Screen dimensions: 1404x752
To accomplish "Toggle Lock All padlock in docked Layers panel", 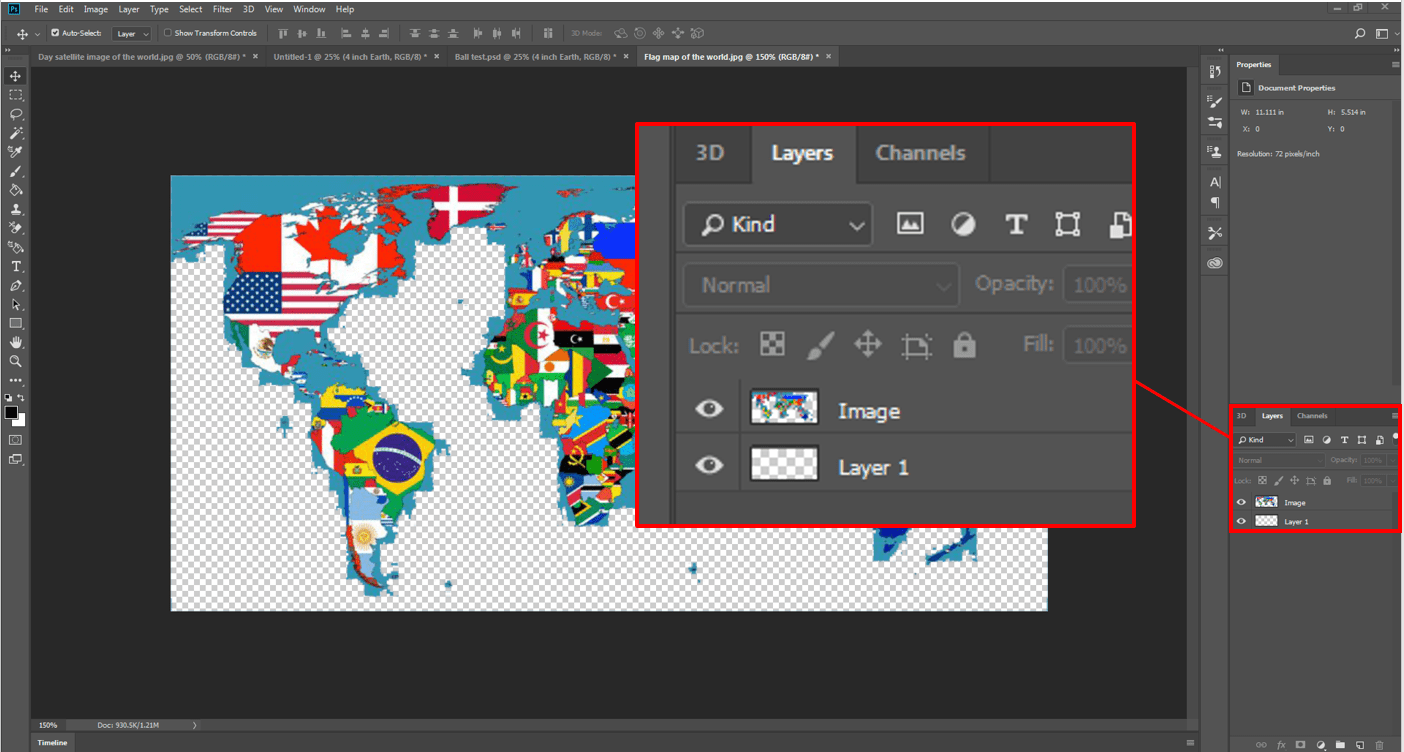I will [1327, 481].
